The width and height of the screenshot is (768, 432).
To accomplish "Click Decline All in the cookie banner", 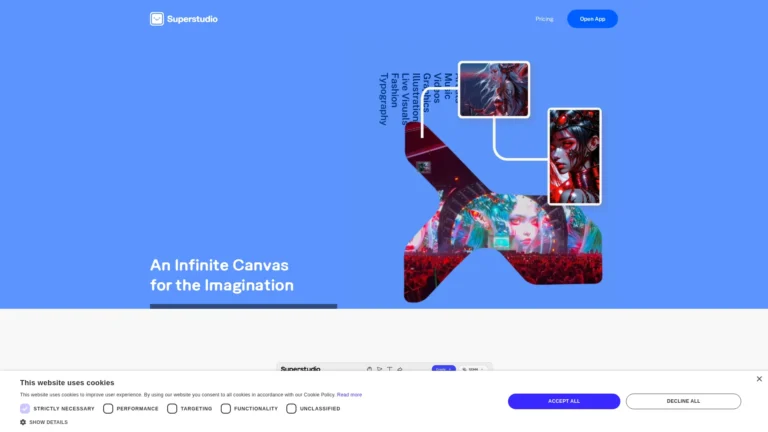I will point(683,401).
